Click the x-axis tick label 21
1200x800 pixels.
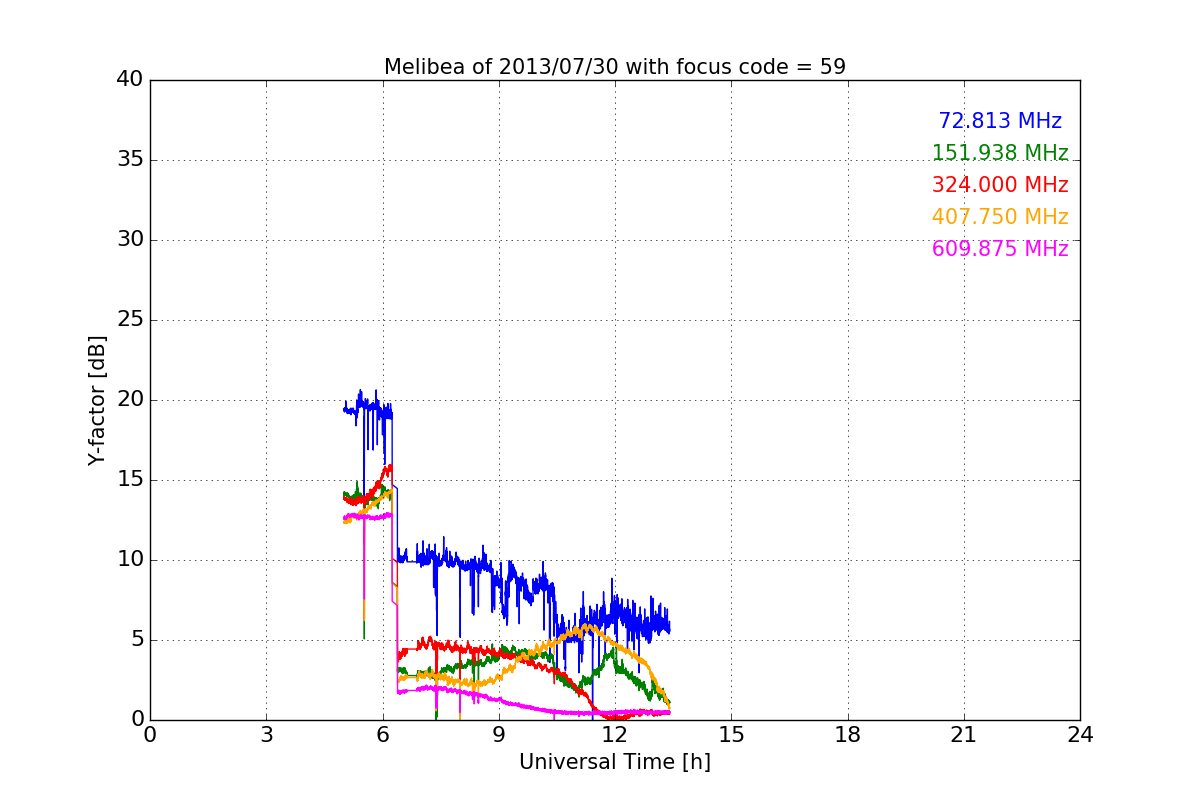[x=964, y=735]
